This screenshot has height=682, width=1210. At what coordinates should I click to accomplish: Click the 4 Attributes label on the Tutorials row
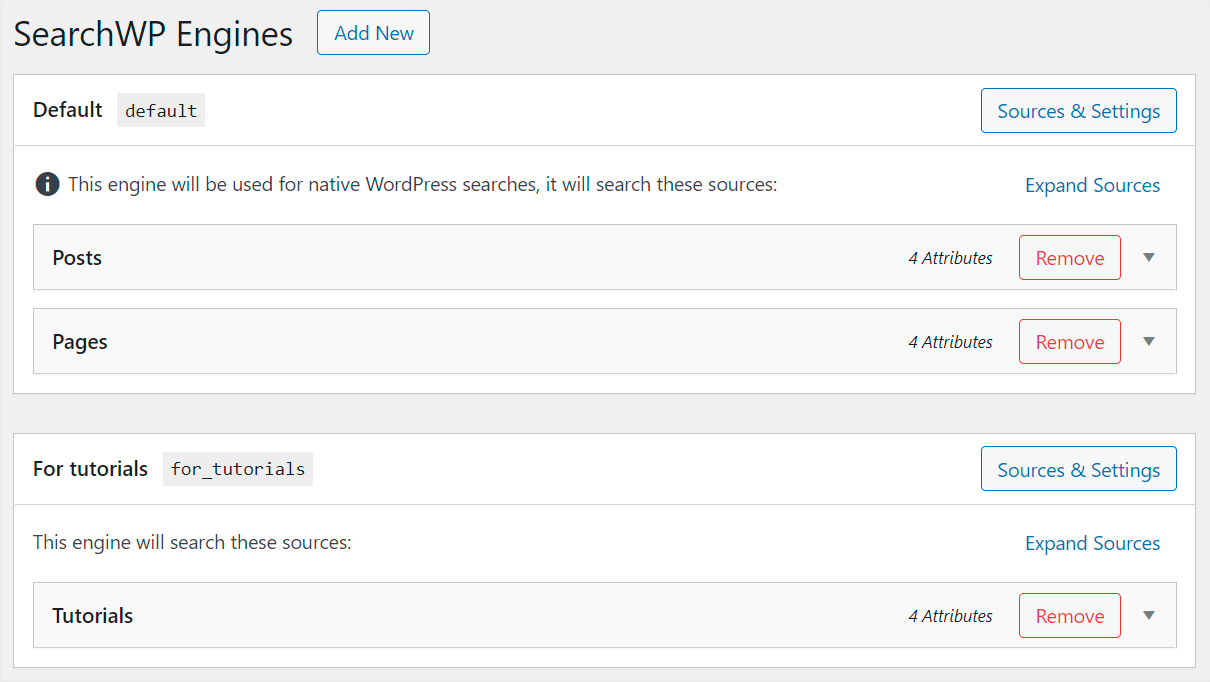tap(950, 615)
